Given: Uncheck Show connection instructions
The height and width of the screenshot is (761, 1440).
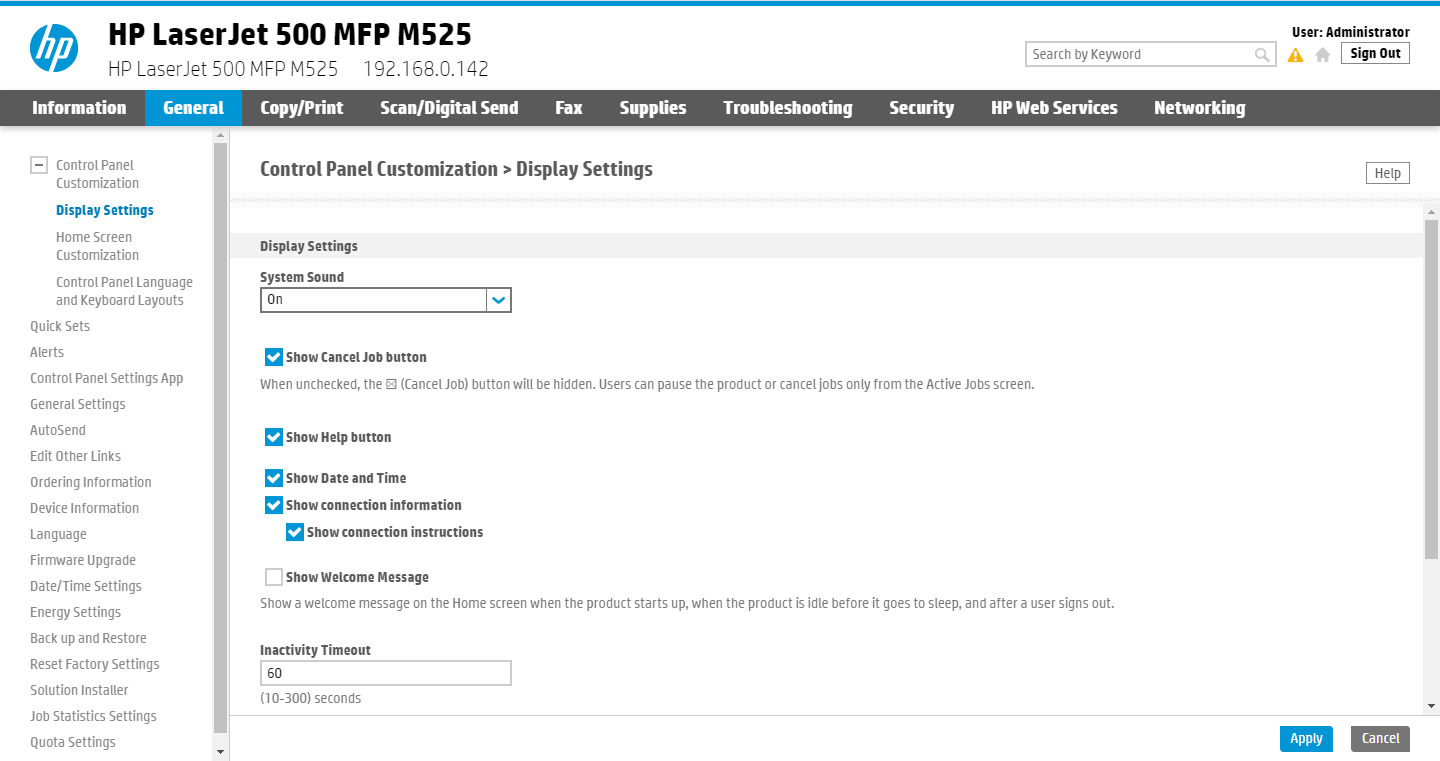Looking at the screenshot, I should click(295, 532).
